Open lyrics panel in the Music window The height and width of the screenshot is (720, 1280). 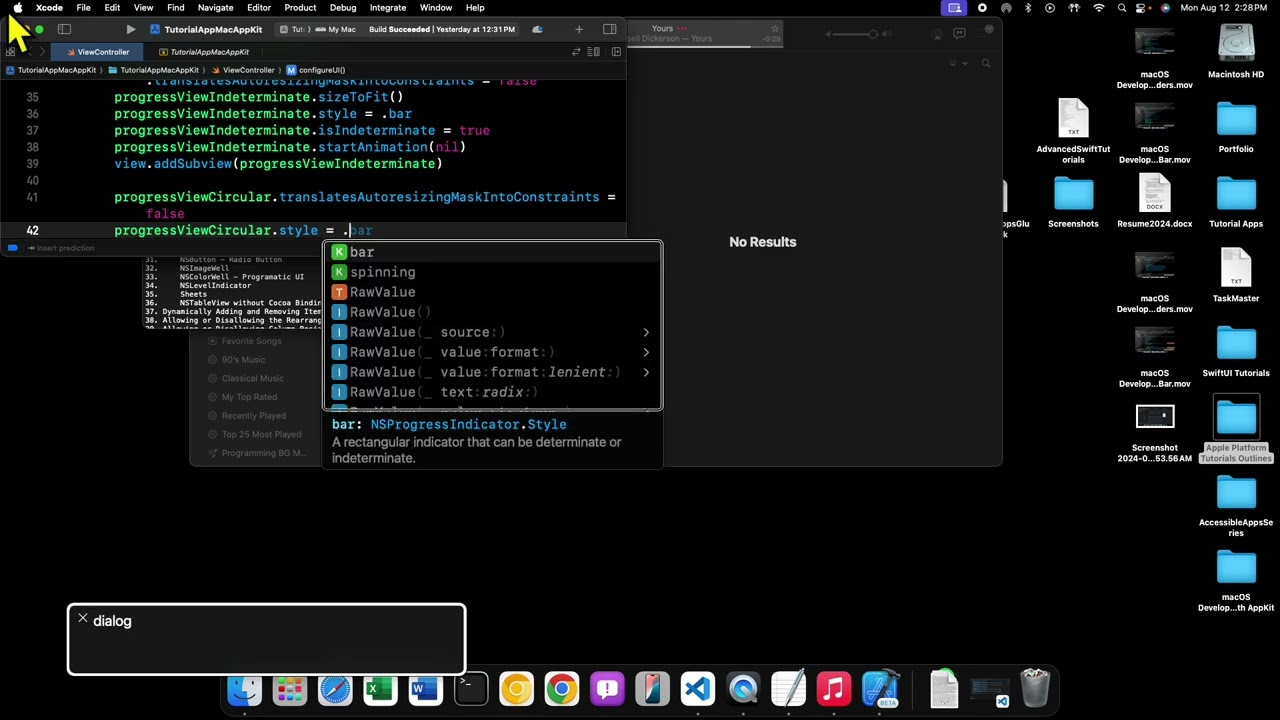pos(959,34)
